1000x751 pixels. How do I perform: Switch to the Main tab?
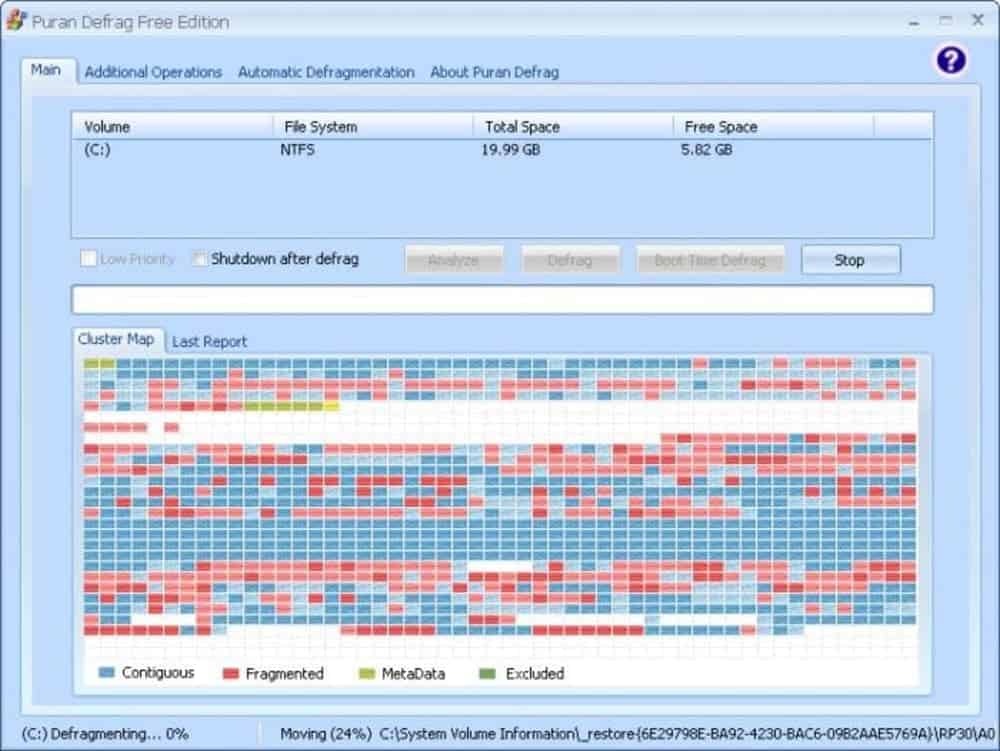[x=46, y=70]
